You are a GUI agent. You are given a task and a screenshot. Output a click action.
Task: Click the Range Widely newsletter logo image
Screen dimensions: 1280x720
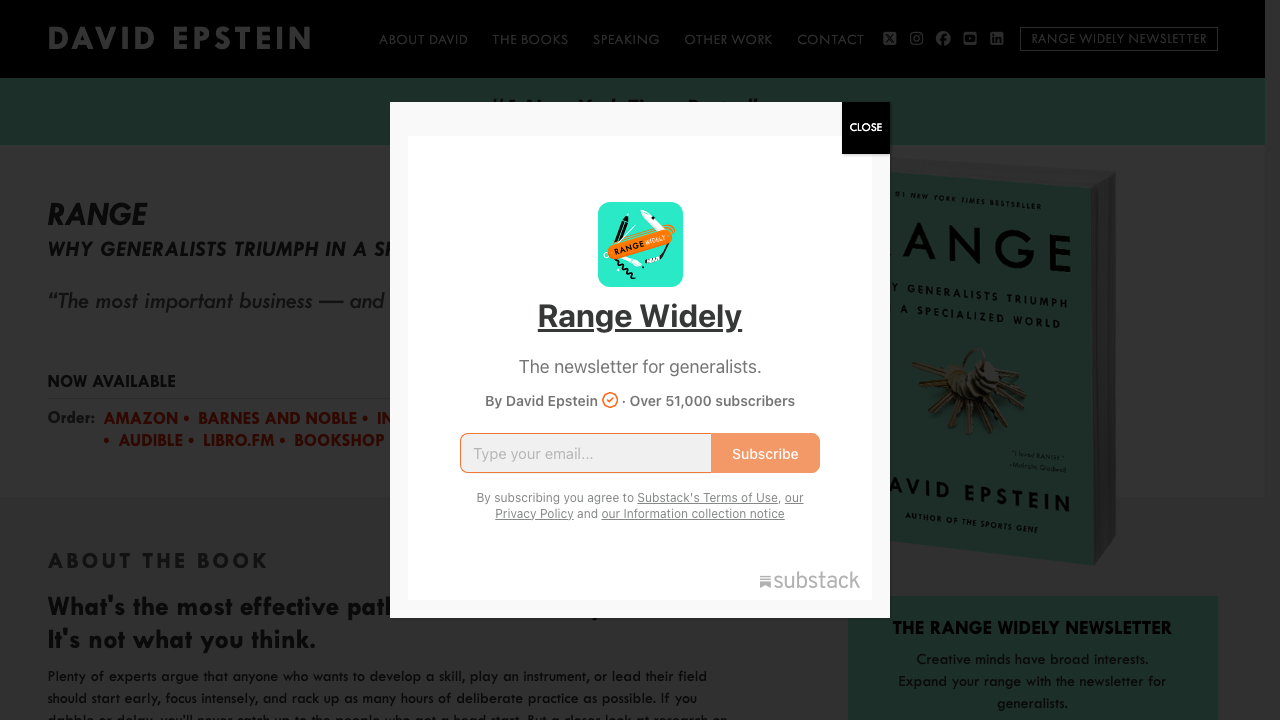[x=640, y=245]
